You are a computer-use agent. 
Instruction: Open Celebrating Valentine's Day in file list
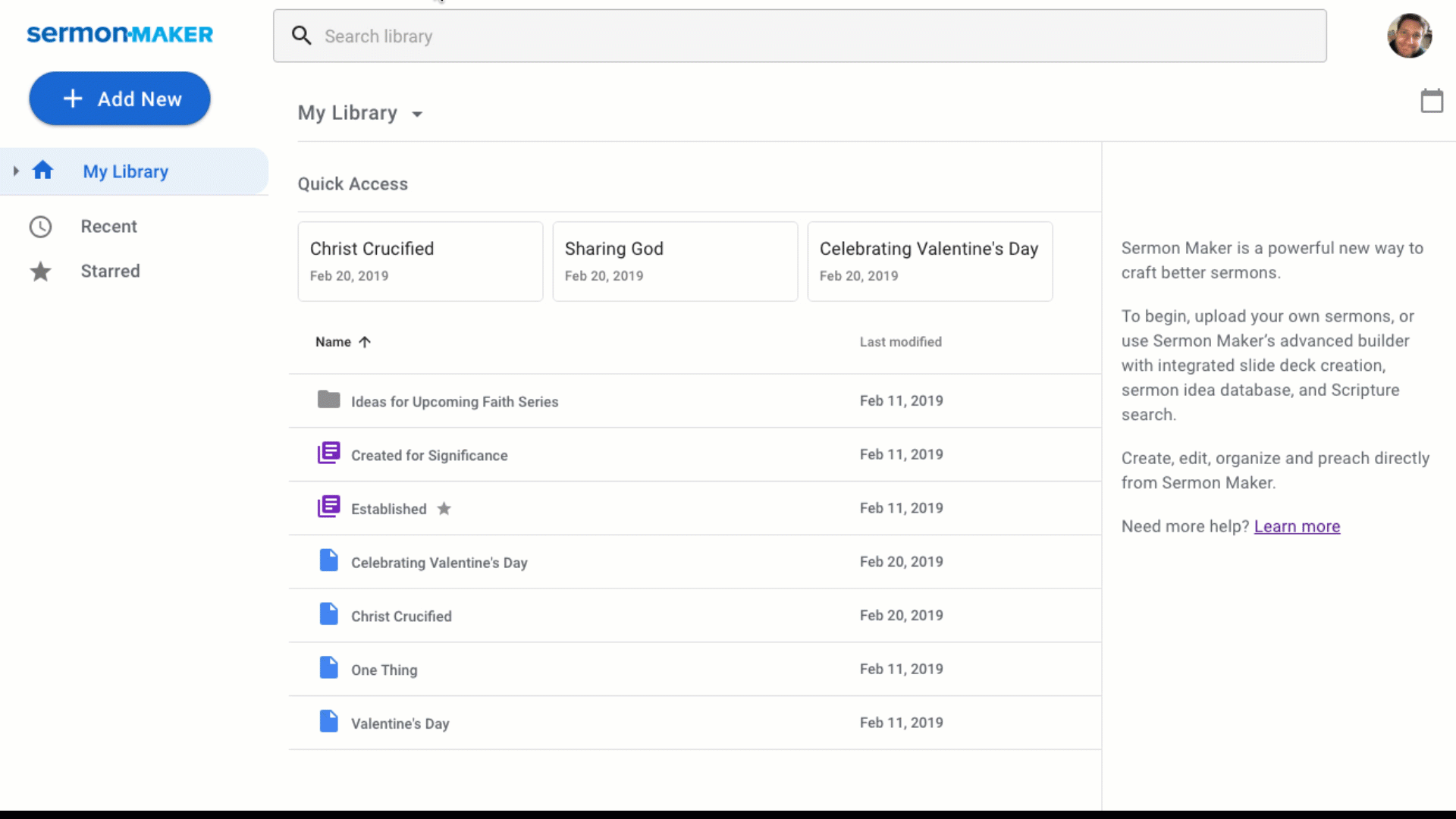[x=439, y=563]
